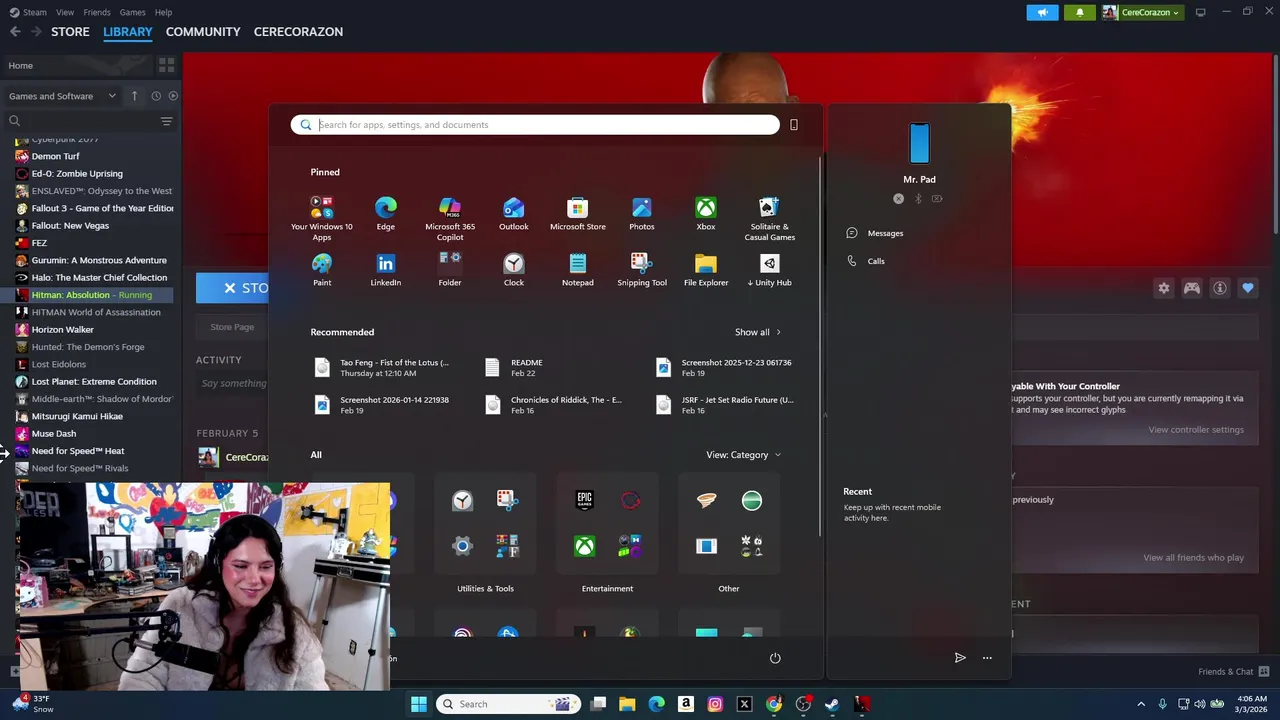Open Steam notifications bell
1280x720 pixels.
coord(1079,12)
